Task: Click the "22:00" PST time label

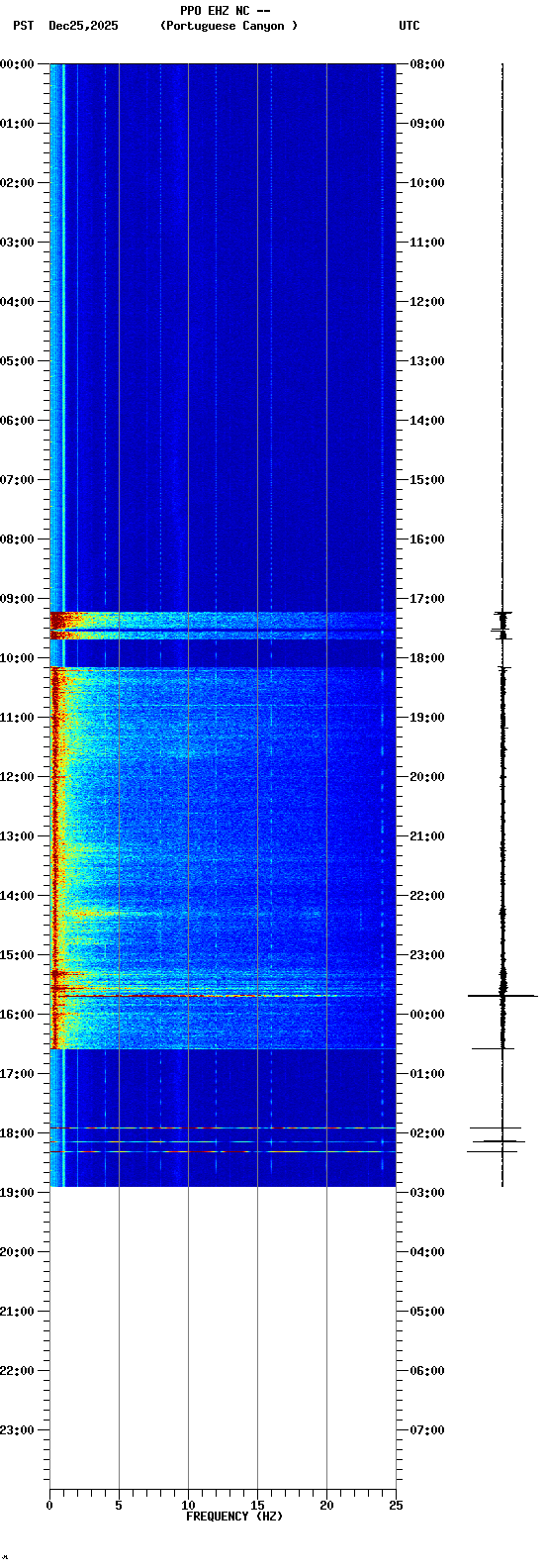Action: (18, 1371)
